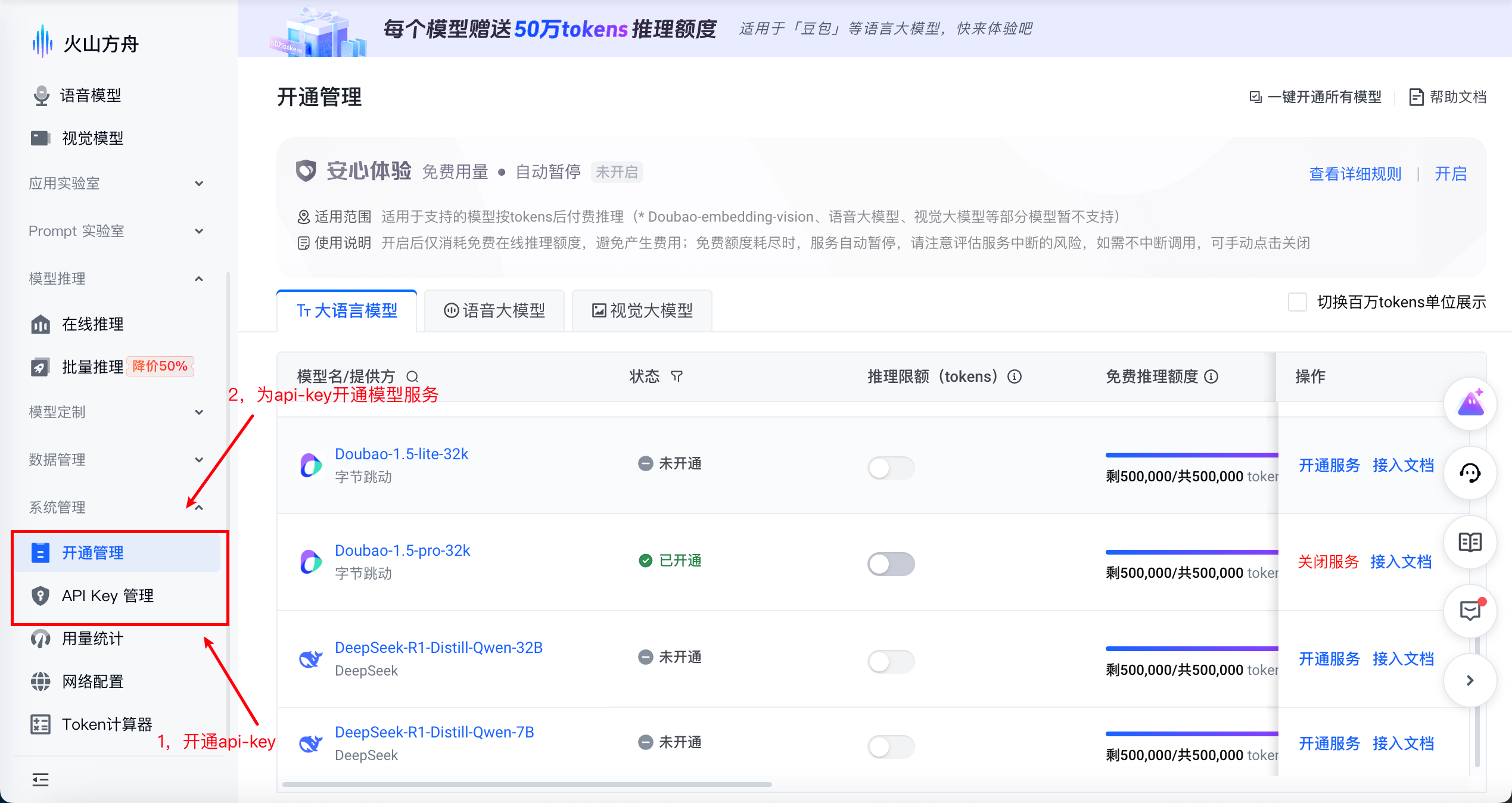Screen dimensions: 1512x803
Task: Switch to the 语音大模型 tab
Action: click(x=494, y=310)
